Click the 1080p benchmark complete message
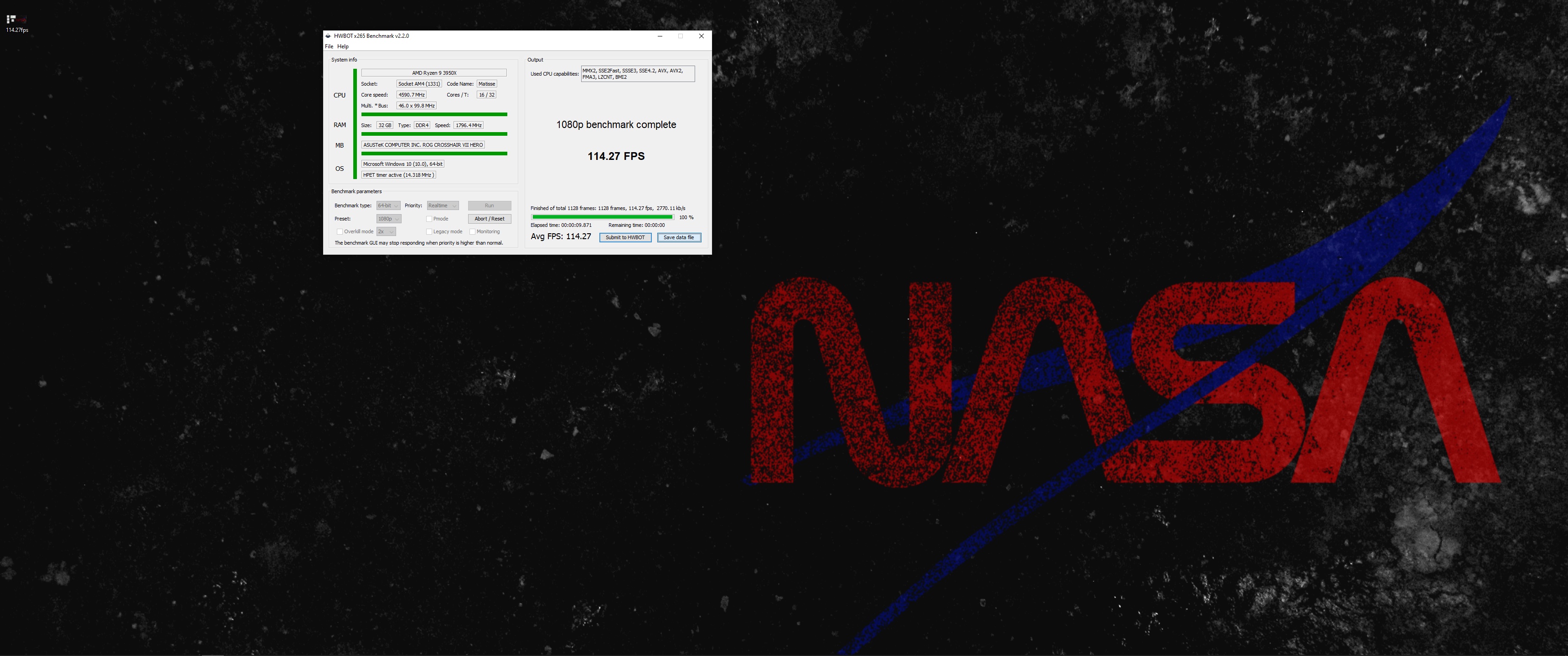 [616, 125]
